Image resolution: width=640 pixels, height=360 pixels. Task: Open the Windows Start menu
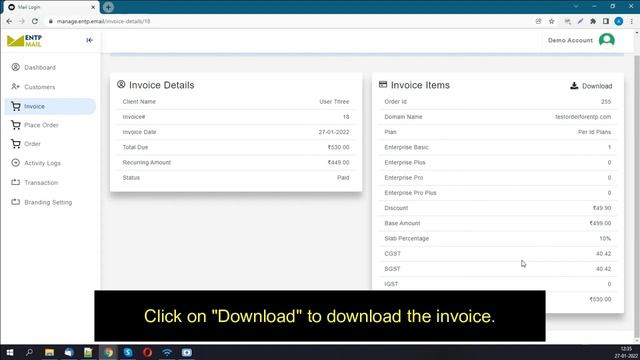pos(10,352)
